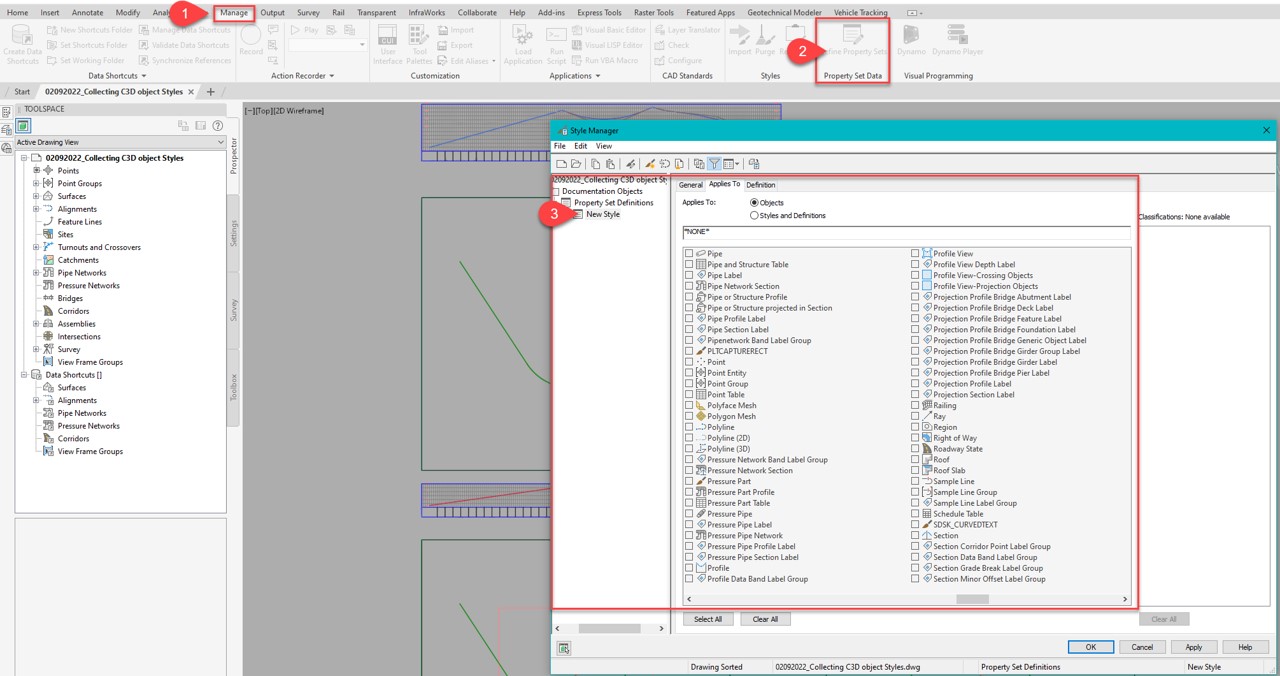The height and width of the screenshot is (676, 1280).
Task: Click the icon at bottom-left of Style Manager dialog
Action: (564, 648)
